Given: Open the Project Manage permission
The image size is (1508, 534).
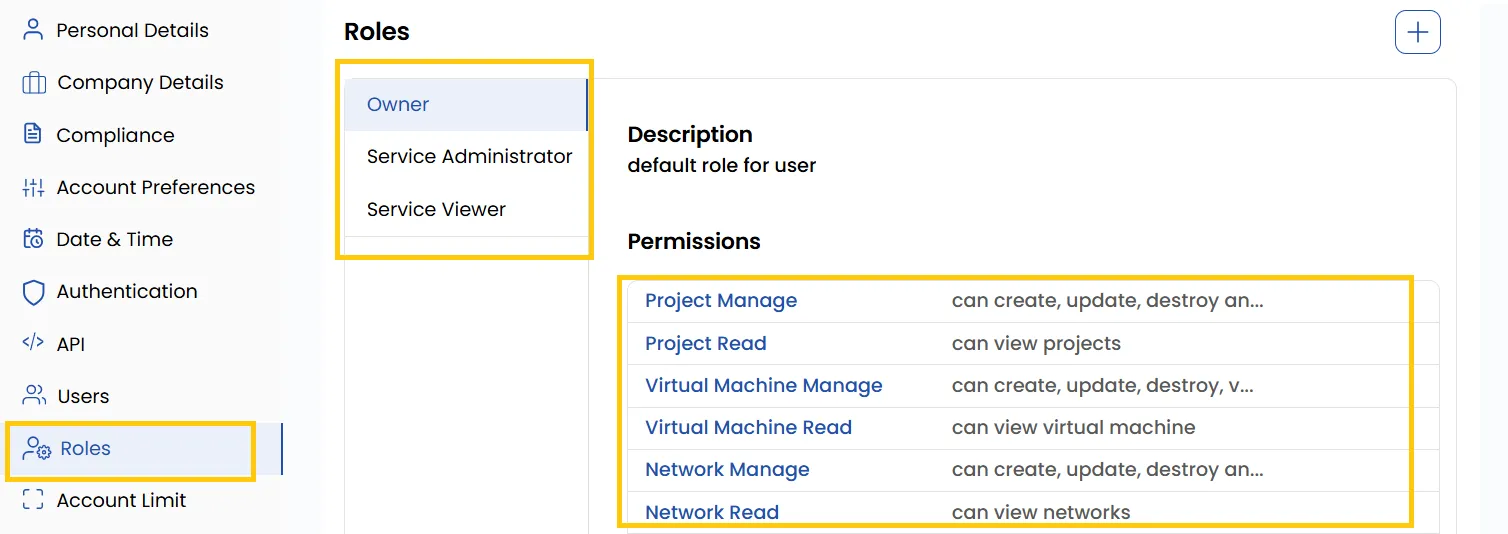Looking at the screenshot, I should pyautogui.click(x=721, y=301).
